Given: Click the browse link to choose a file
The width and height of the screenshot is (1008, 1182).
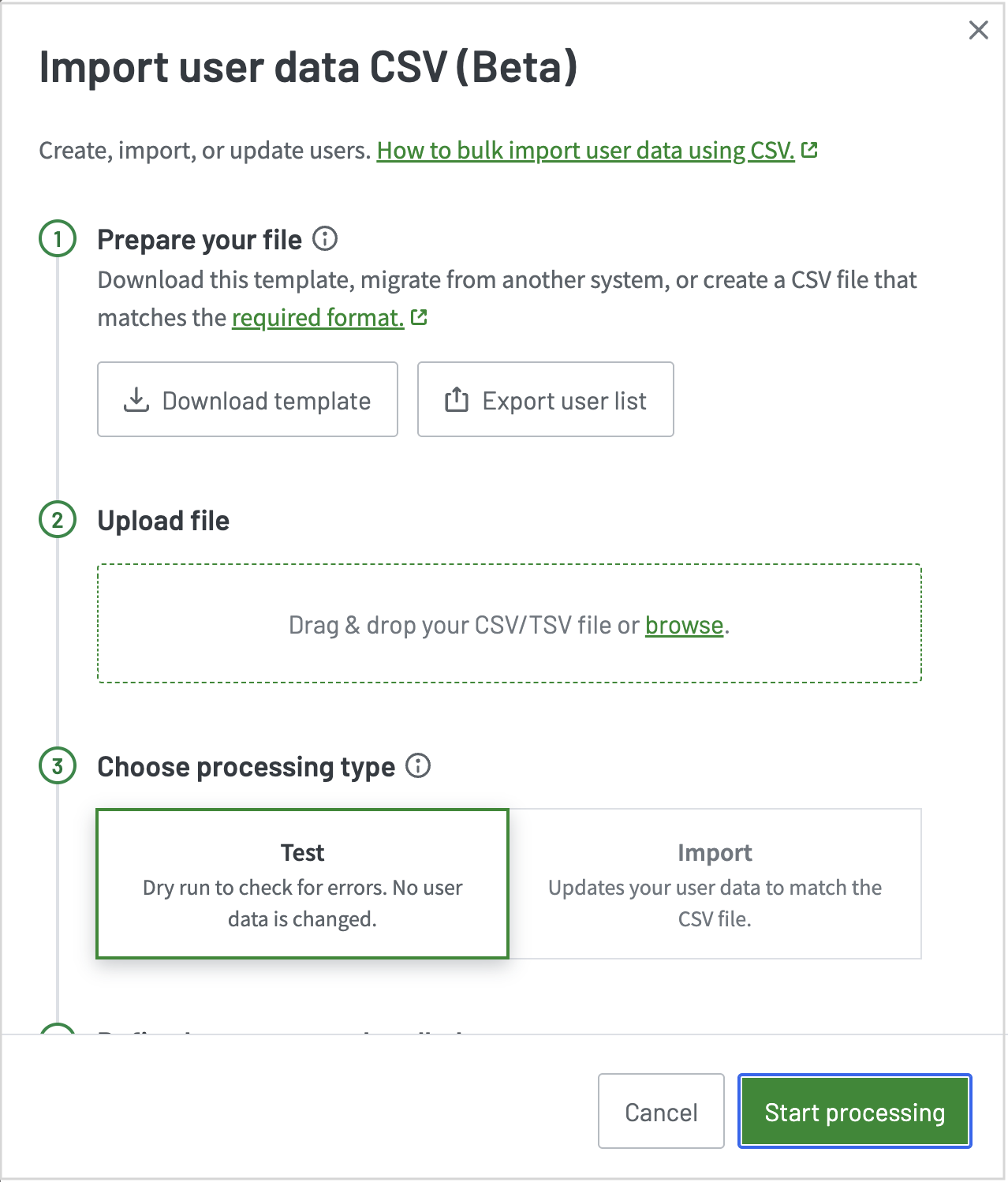Looking at the screenshot, I should point(684,625).
